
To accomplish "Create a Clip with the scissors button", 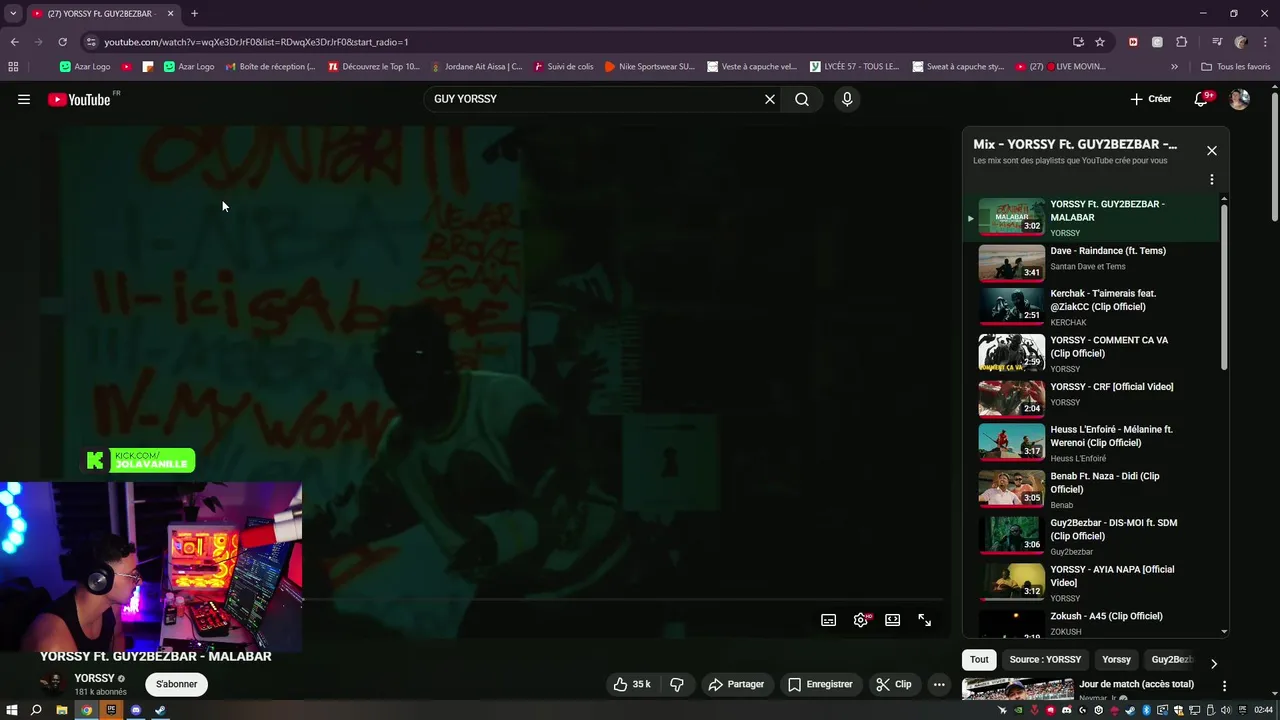I will point(894,684).
